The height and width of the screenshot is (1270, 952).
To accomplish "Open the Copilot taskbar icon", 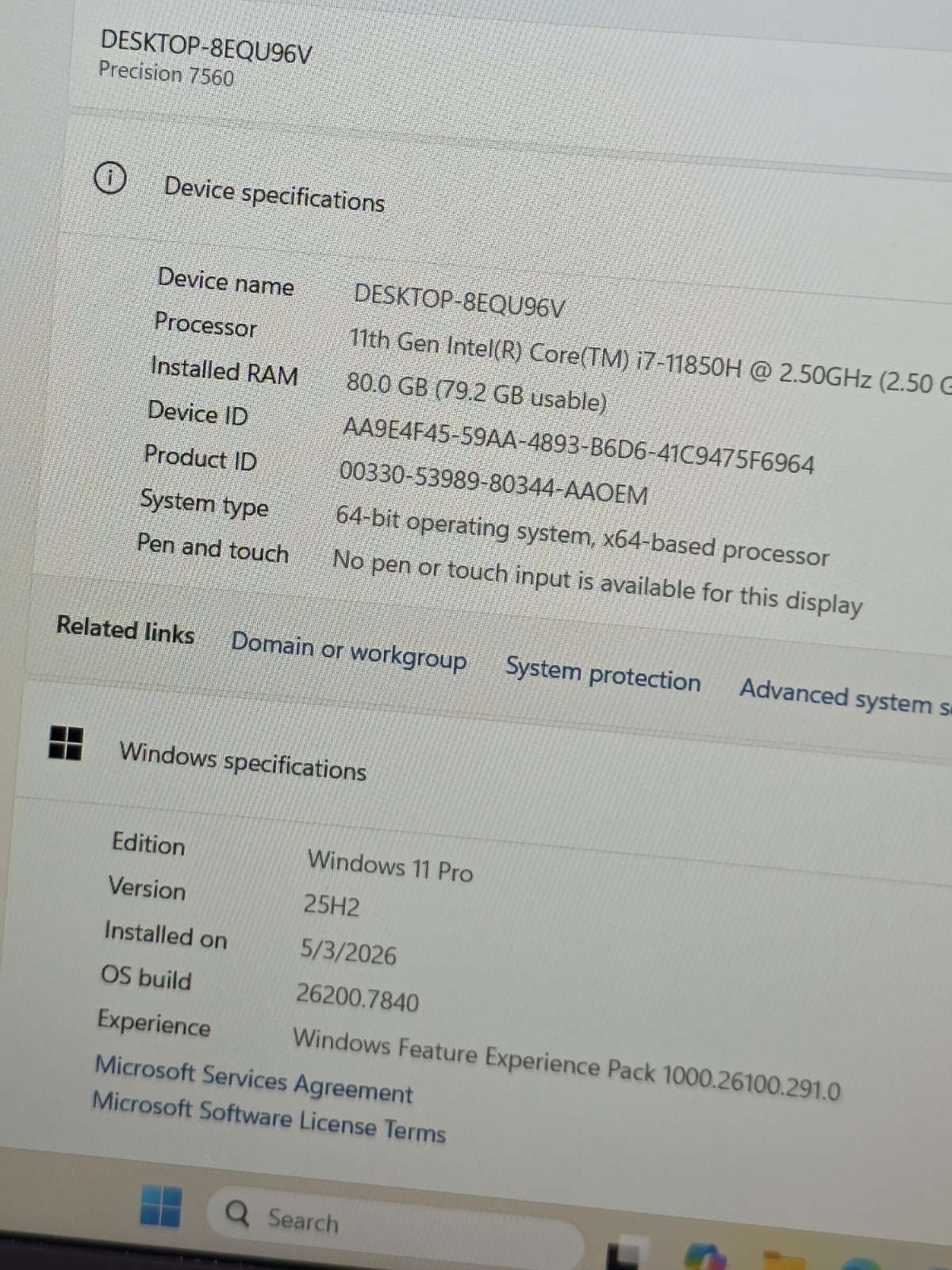I will coord(706,1256).
